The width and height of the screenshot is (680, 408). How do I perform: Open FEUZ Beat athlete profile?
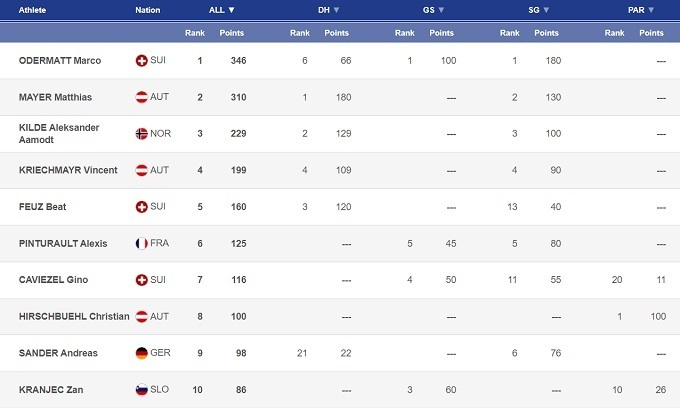pos(41,207)
